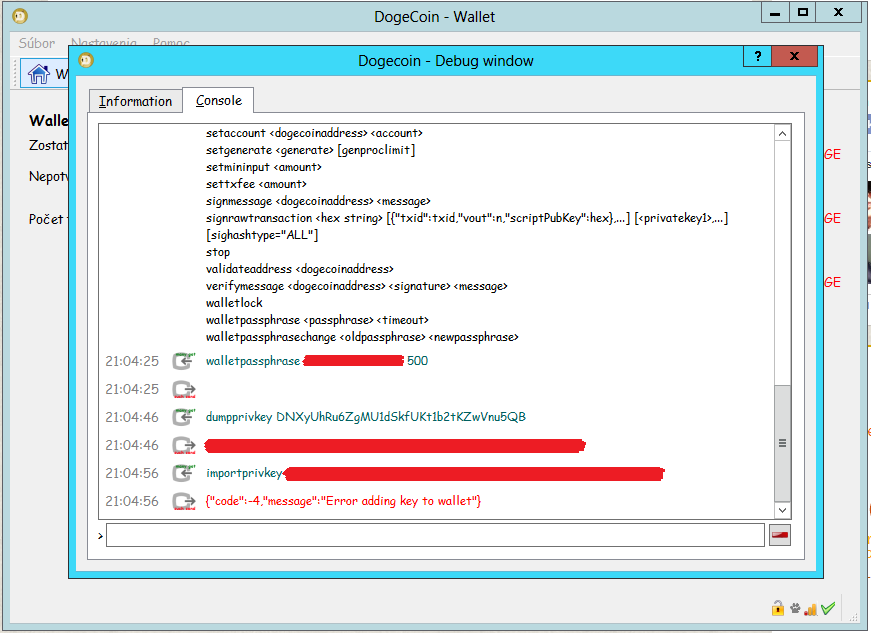The width and height of the screenshot is (871, 633).
Task: Click the network connections bars icon
Action: click(x=810, y=609)
